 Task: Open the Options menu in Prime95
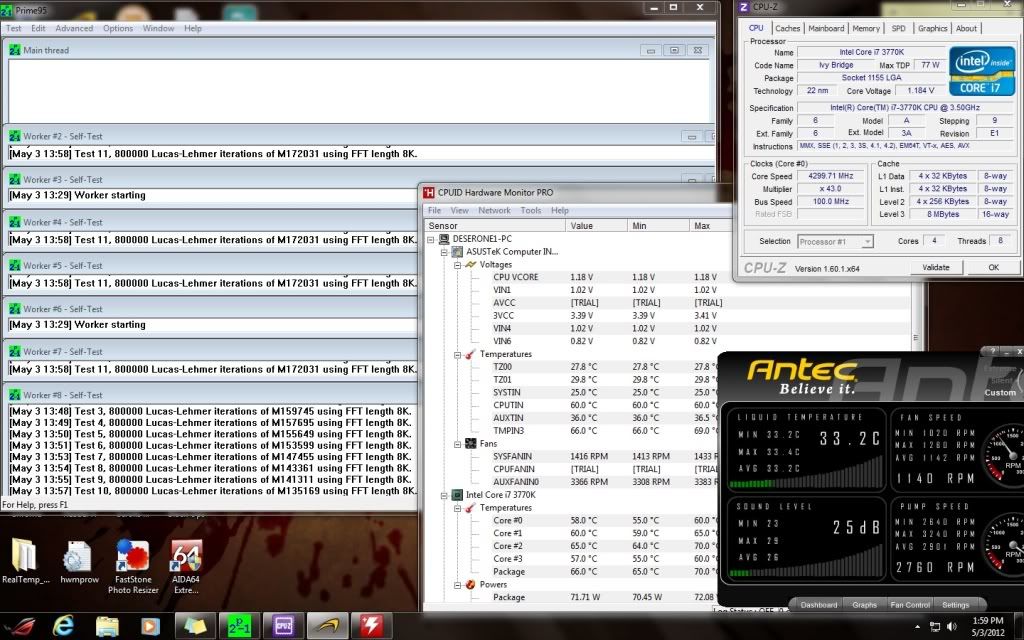click(x=118, y=29)
